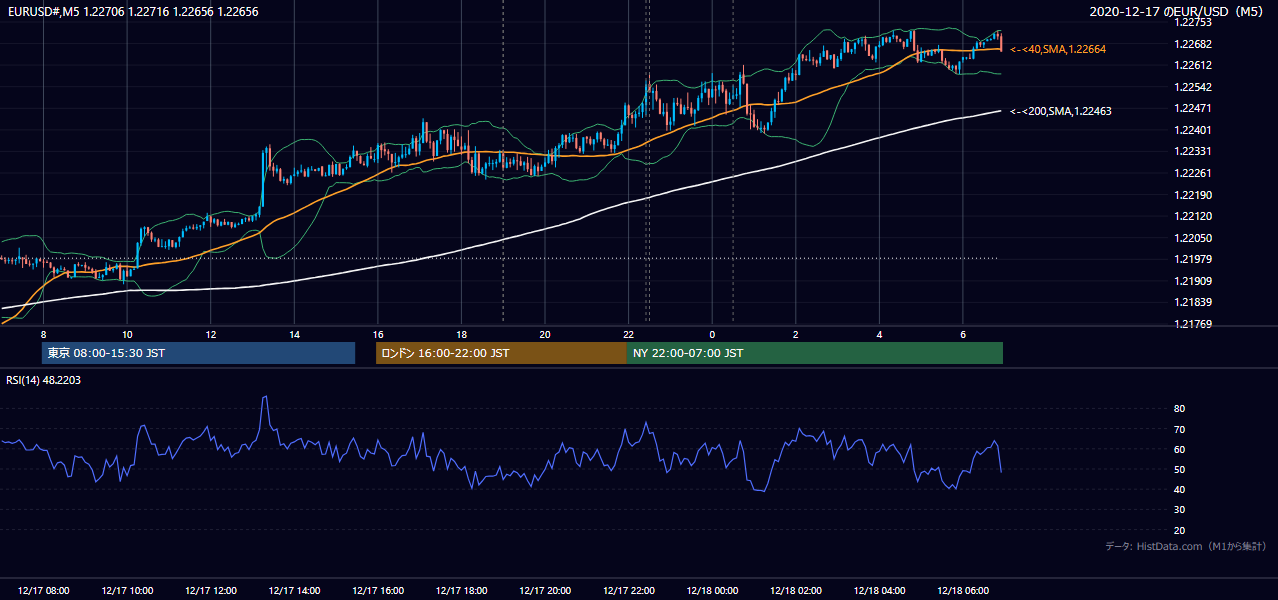Click price axis label 1.22331
Viewport: 1278px width, 600px height.
click(1191, 151)
